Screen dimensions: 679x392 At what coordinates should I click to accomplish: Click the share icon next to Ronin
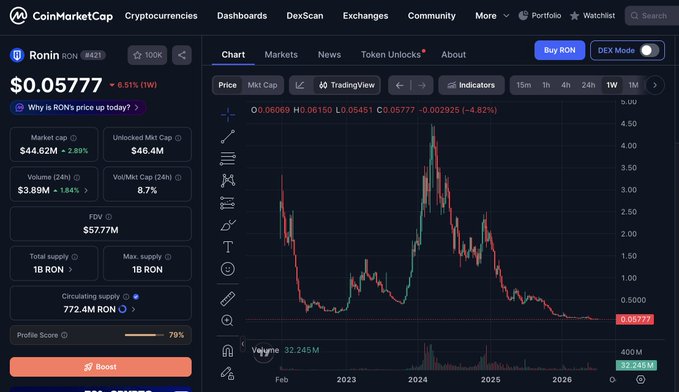[x=182, y=55]
